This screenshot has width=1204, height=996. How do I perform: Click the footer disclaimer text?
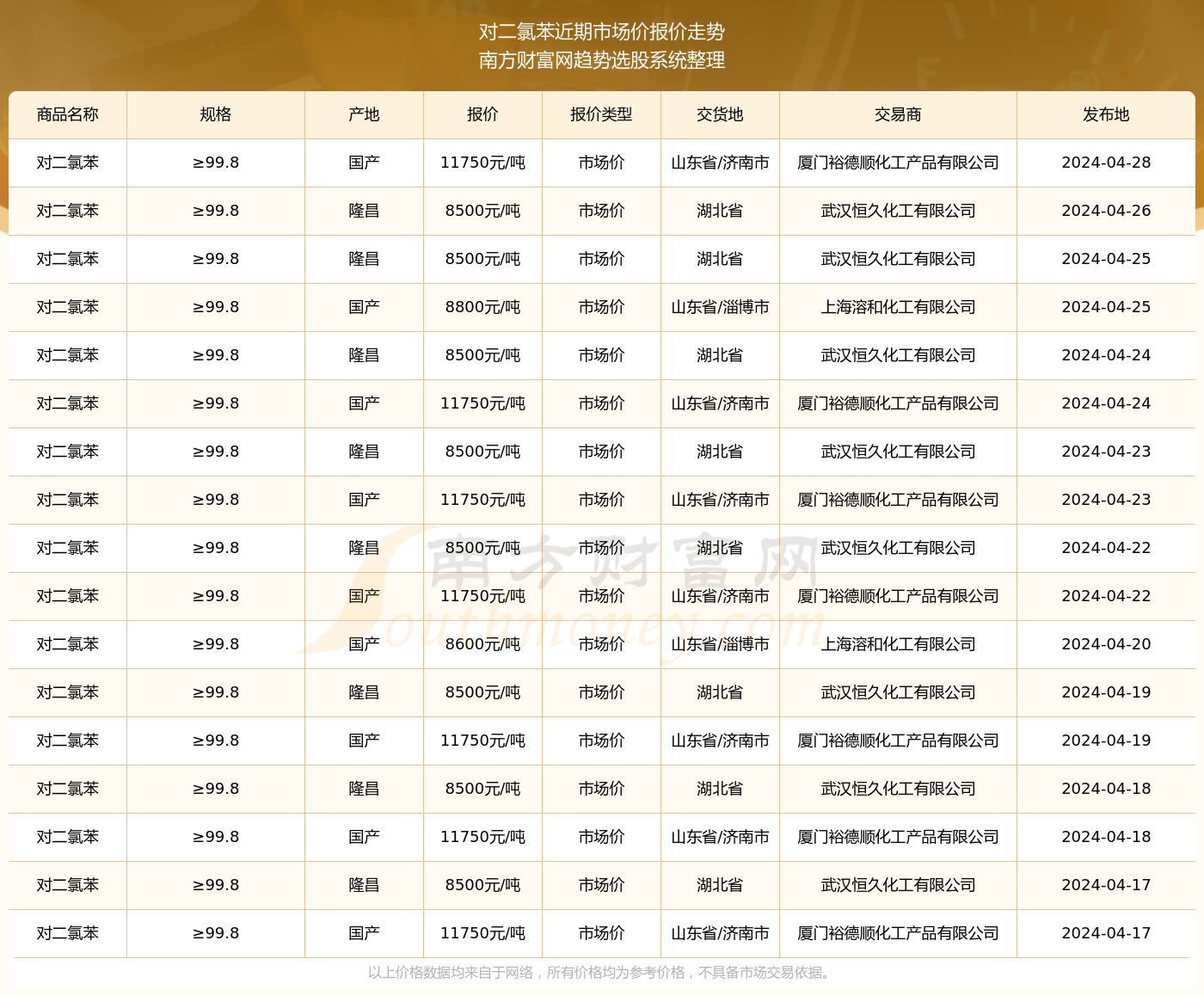click(601, 973)
